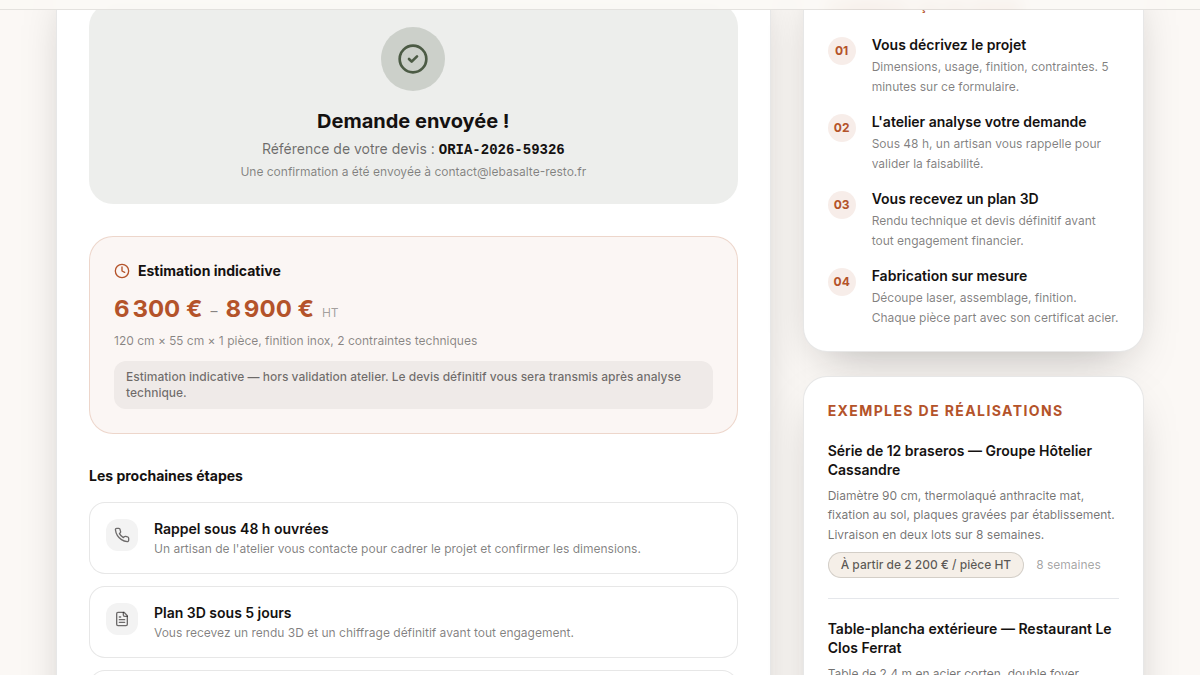The image size is (1200, 675).
Task: Click the hors validation atelier disclaimer note
Action: click(x=413, y=385)
